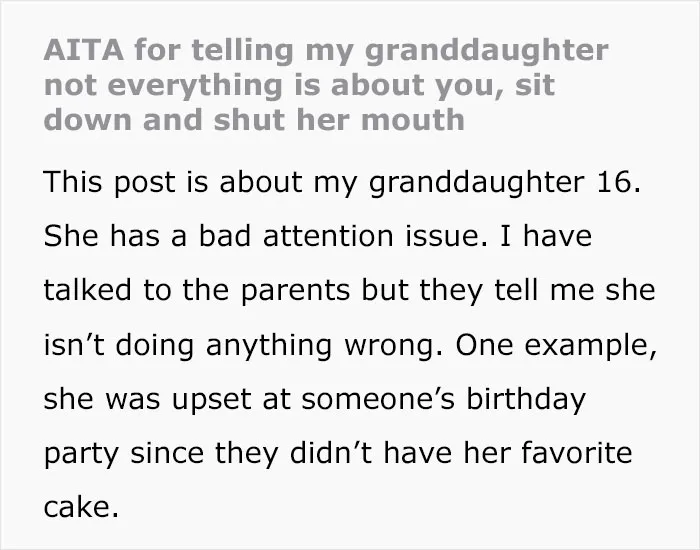Select the title line 'not everything is about you, sit'
Screen dimensions: 700x550
(x=300, y=86)
